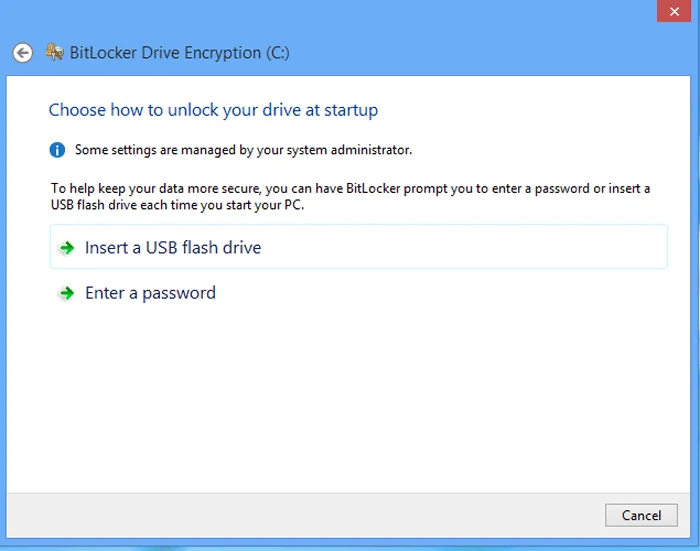Choose Insert a USB flash drive option
Image resolution: width=700 pixels, height=551 pixels.
click(x=358, y=247)
